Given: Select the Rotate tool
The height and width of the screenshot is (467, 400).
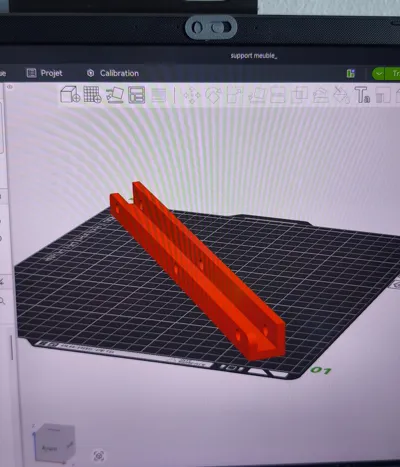Looking at the screenshot, I should [x=213, y=95].
